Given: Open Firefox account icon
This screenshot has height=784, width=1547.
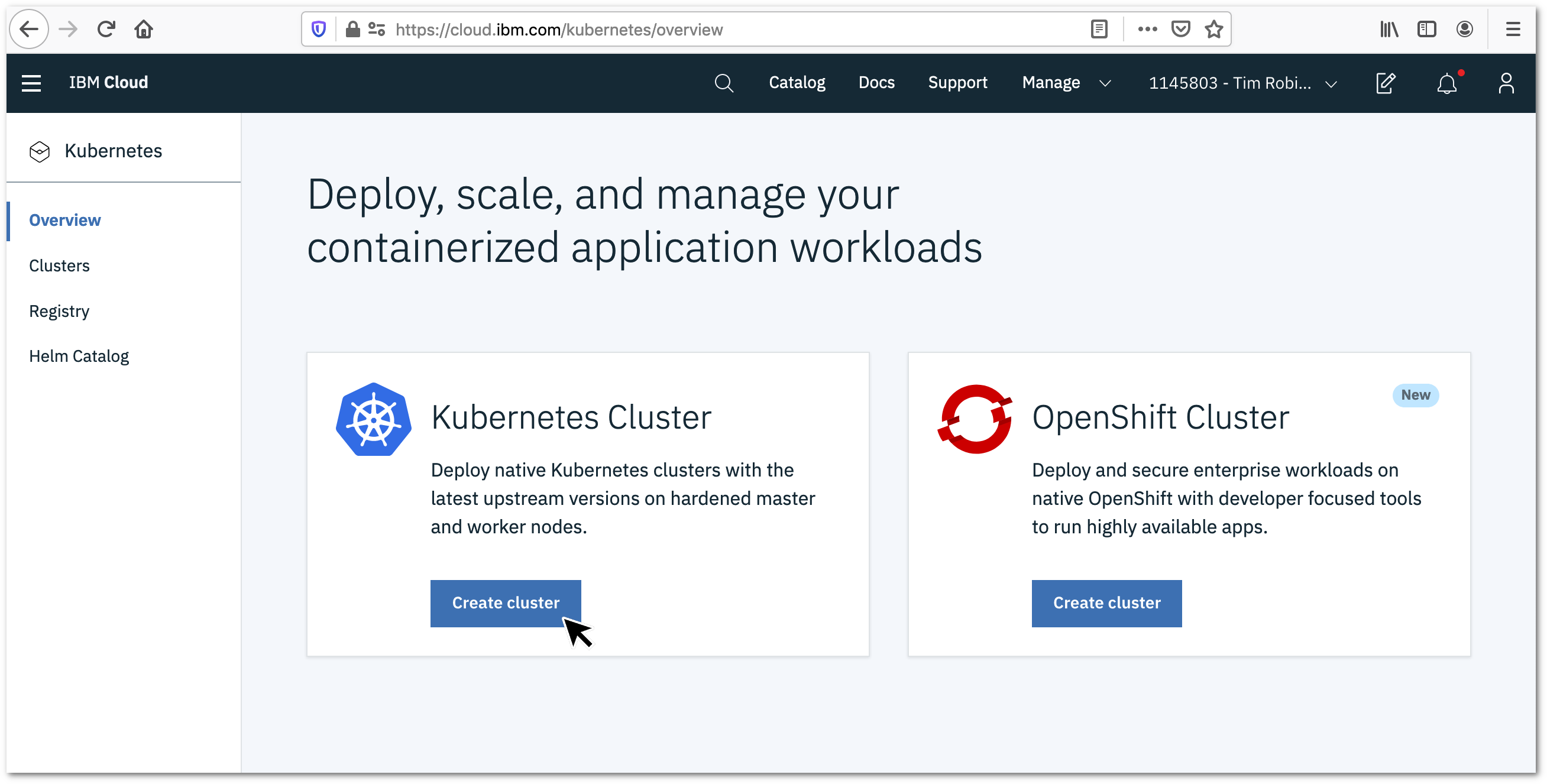Looking at the screenshot, I should [1464, 29].
